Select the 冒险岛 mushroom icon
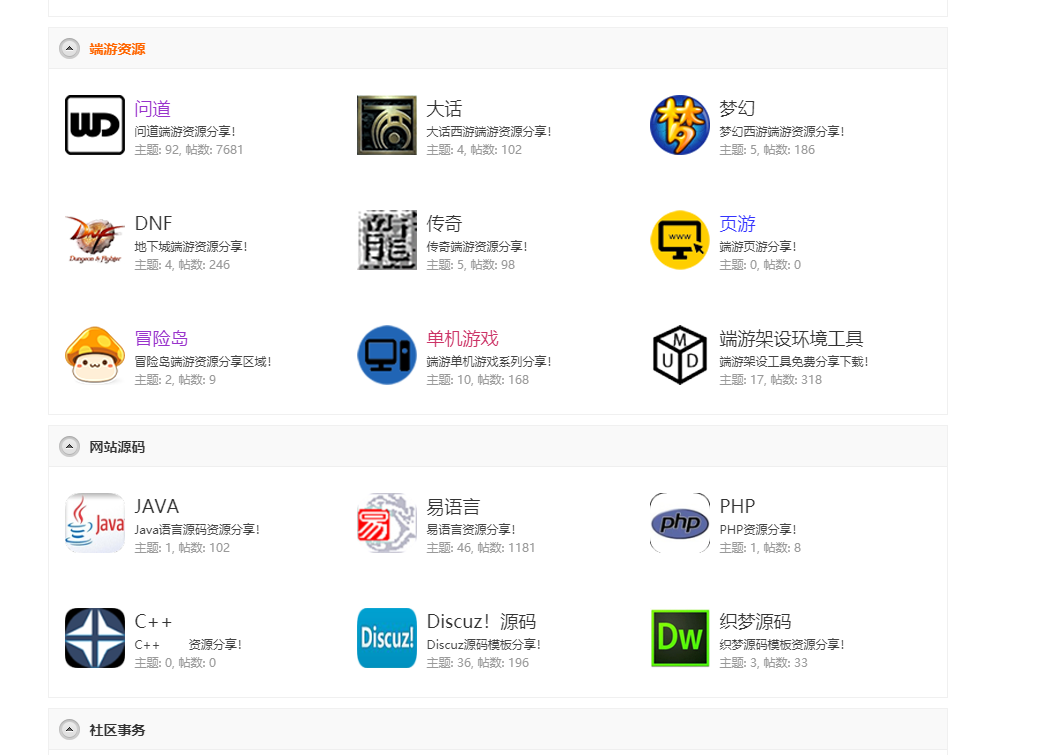This screenshot has width=1055, height=755. [x=95, y=355]
